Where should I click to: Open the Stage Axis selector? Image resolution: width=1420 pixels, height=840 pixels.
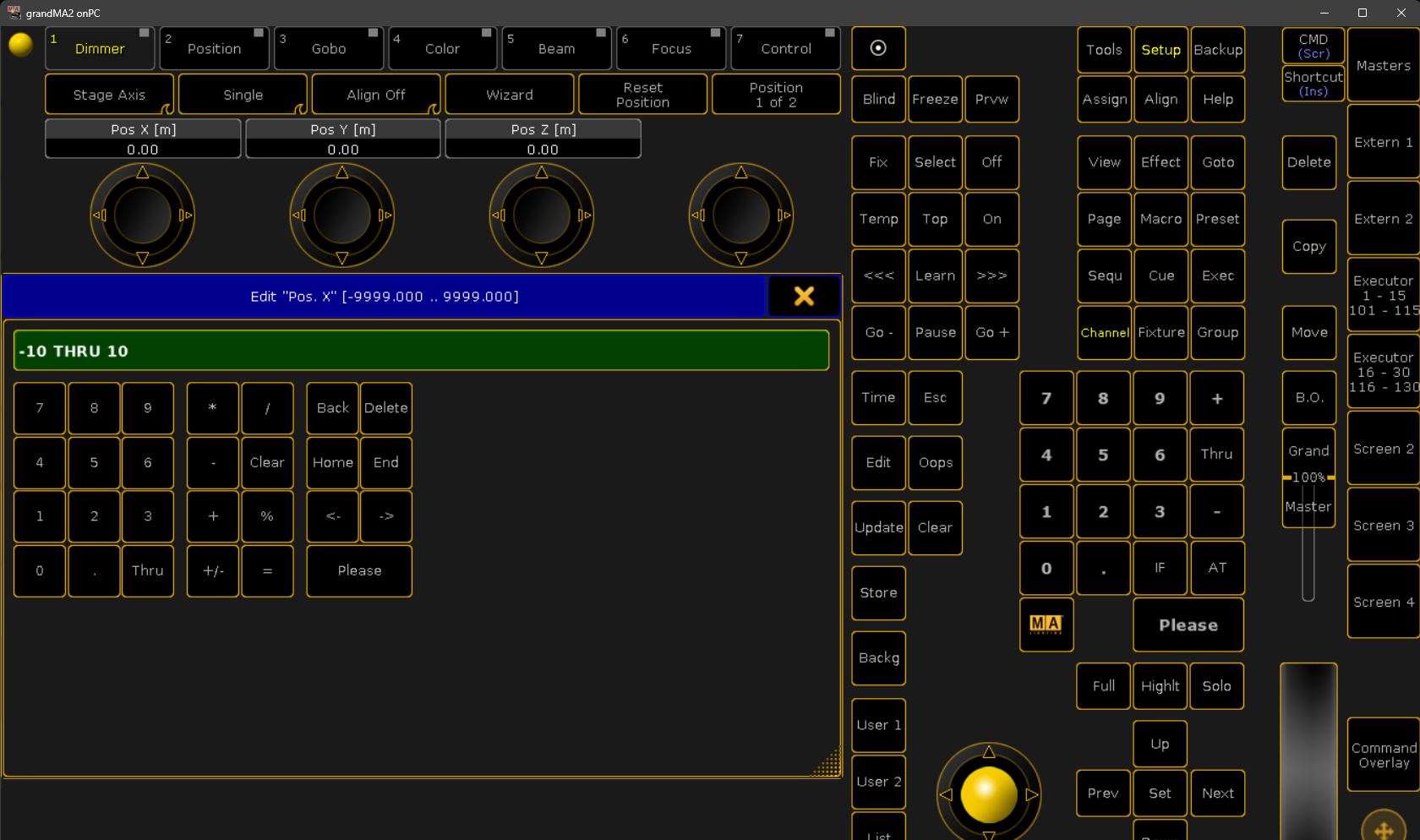(109, 94)
